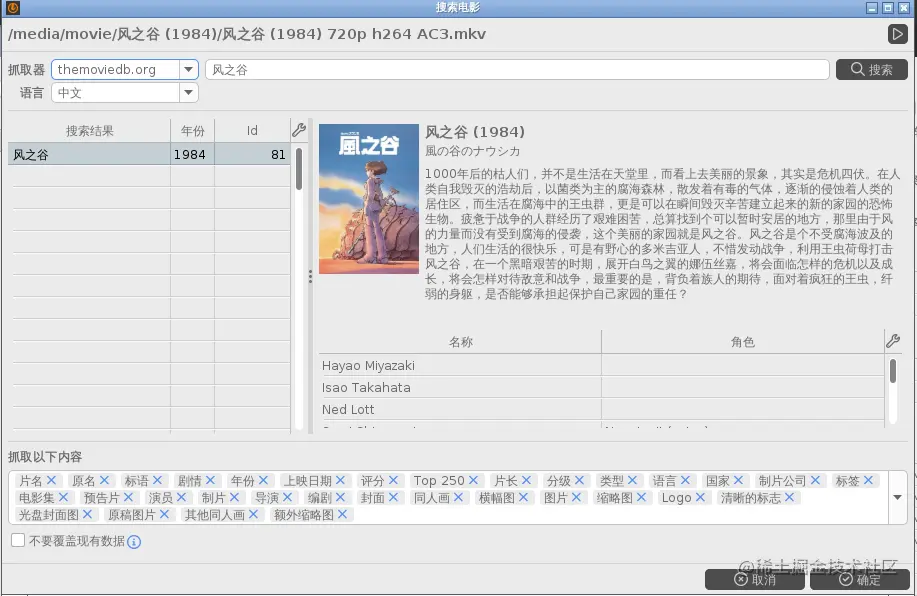
Task: Click the 风之谷 movie poster thumbnail
Action: point(368,199)
